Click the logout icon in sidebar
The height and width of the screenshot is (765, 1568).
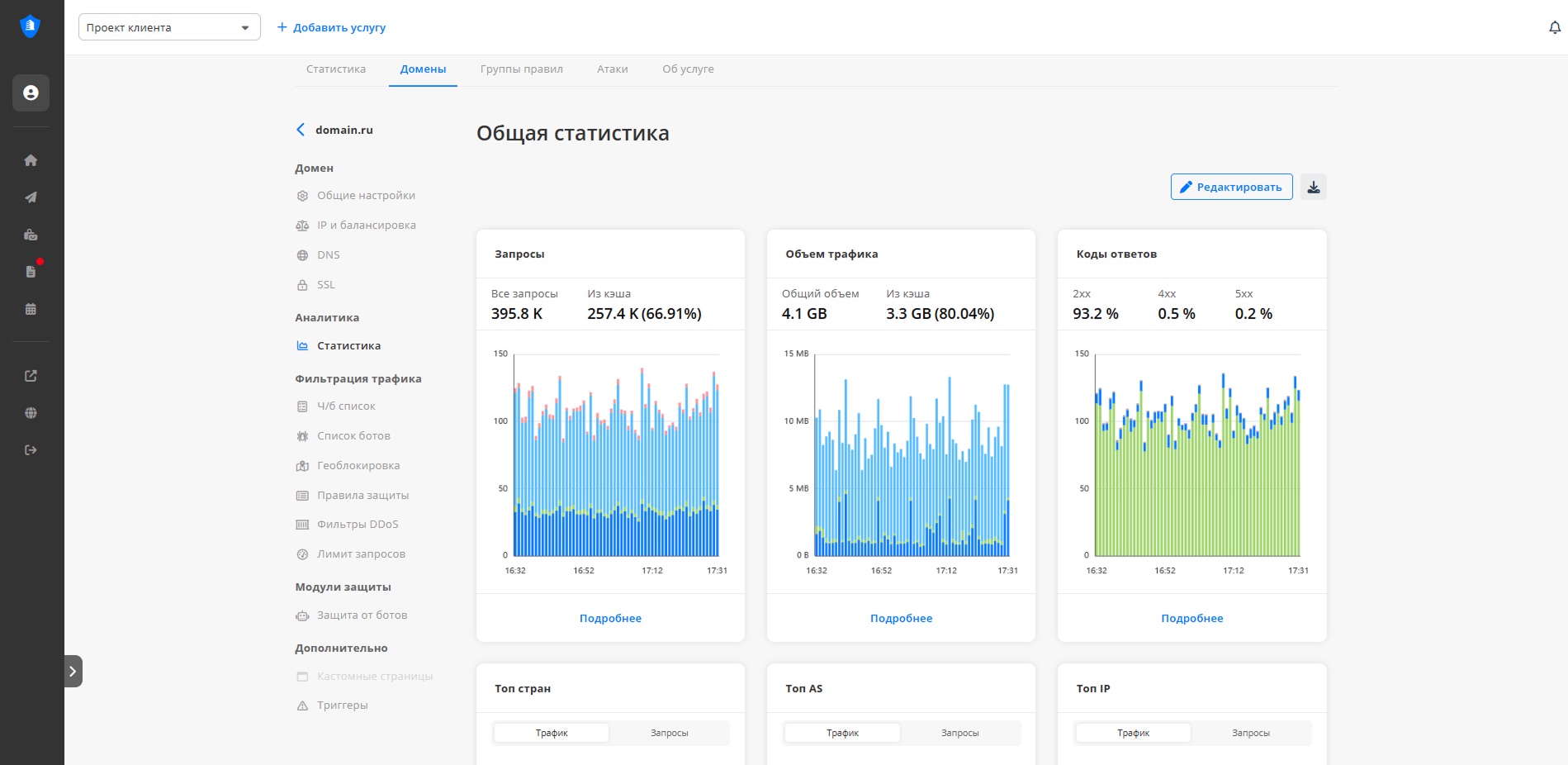(x=31, y=450)
